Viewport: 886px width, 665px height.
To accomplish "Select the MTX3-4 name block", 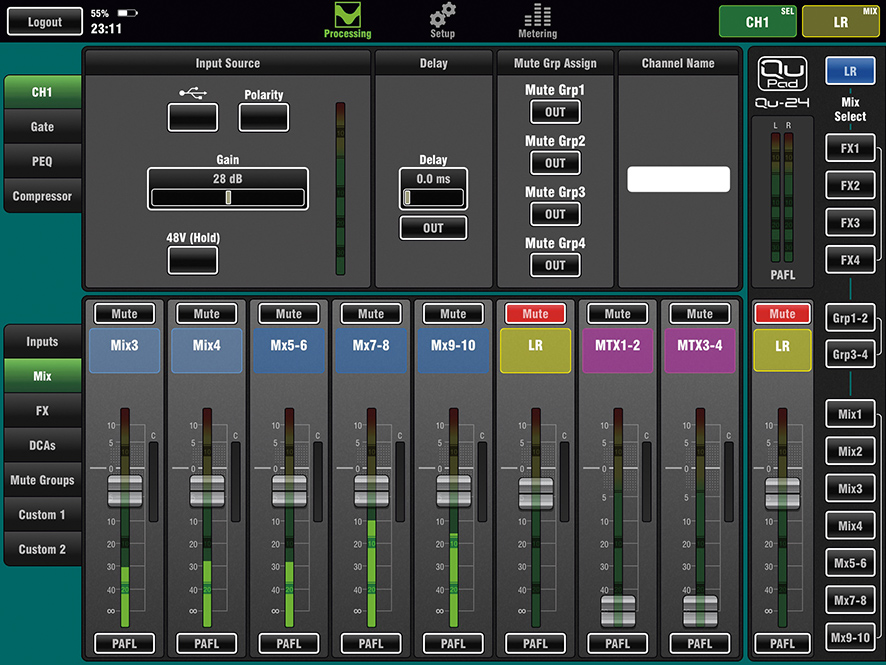I will coord(700,351).
